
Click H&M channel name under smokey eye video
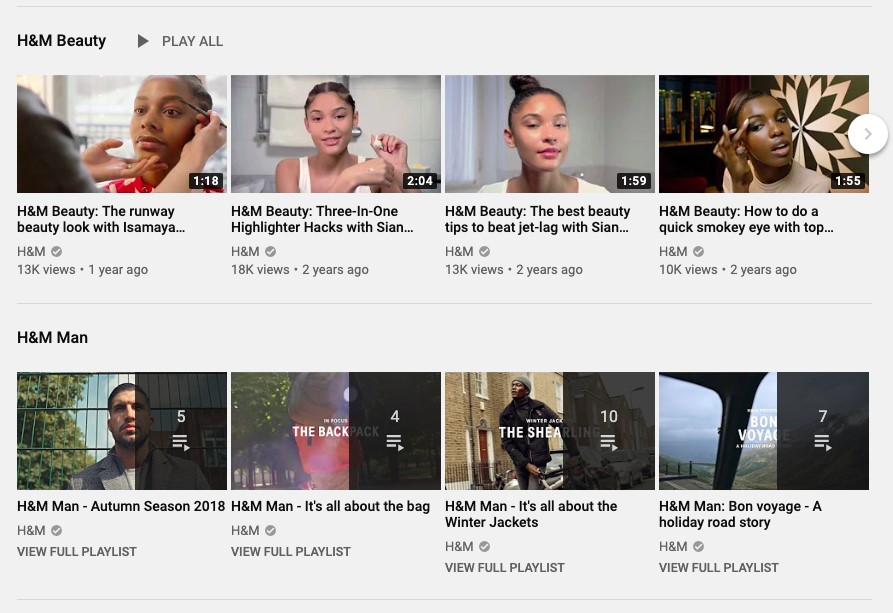(x=673, y=251)
